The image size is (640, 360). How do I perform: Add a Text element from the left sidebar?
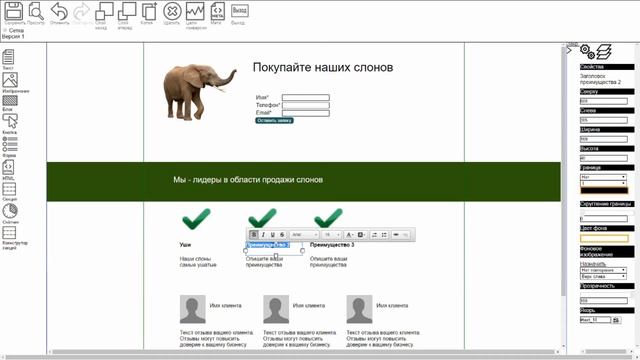click(x=9, y=57)
